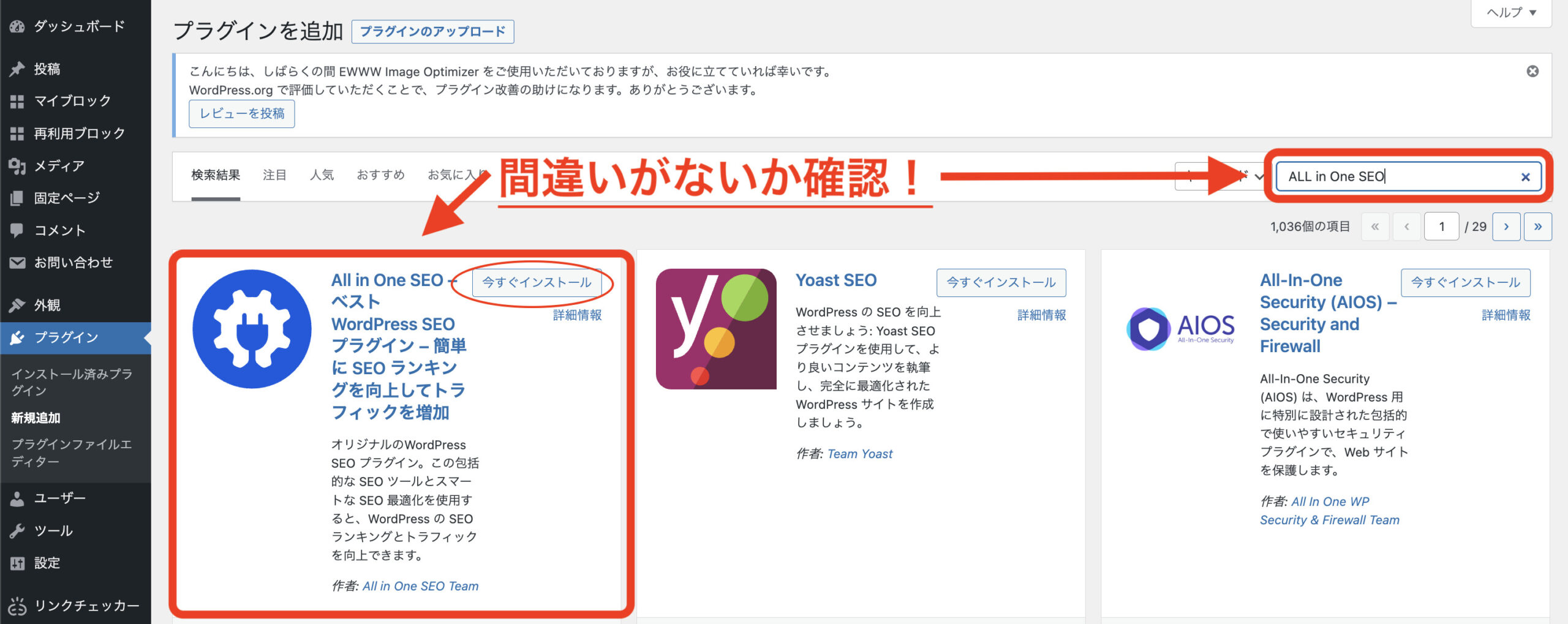
Task: Expand the ヘルプ help dropdown
Action: [1512, 13]
